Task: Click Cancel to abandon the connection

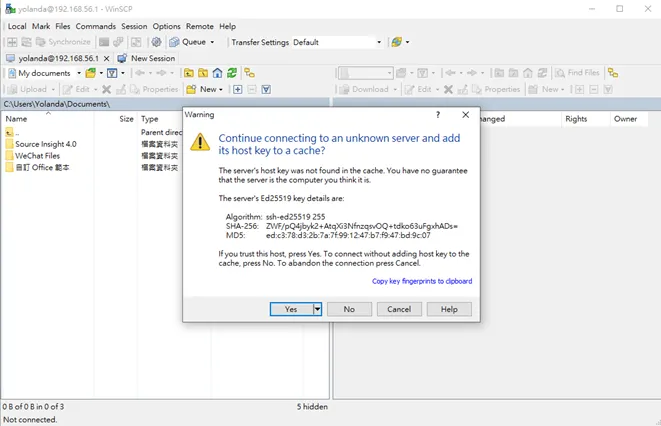Action: 399,309
